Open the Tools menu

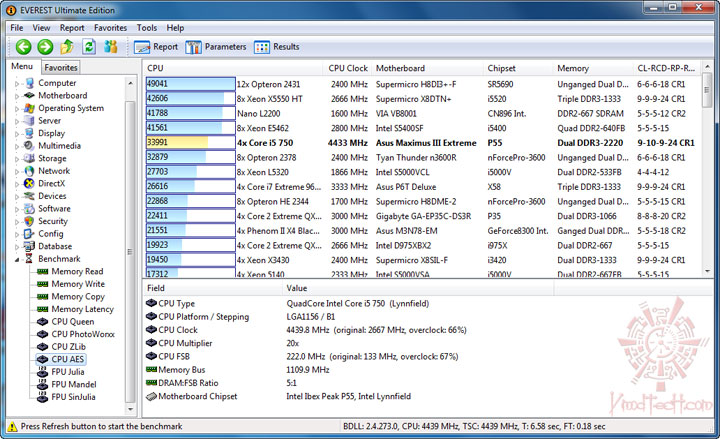coord(146,28)
